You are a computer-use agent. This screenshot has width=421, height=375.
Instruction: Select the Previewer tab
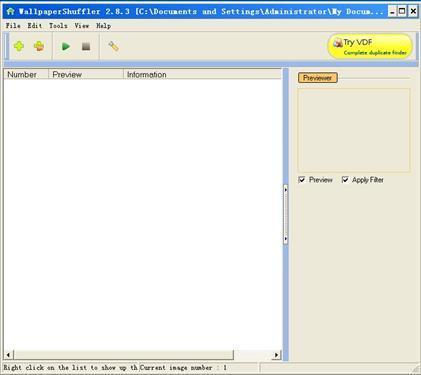point(317,78)
